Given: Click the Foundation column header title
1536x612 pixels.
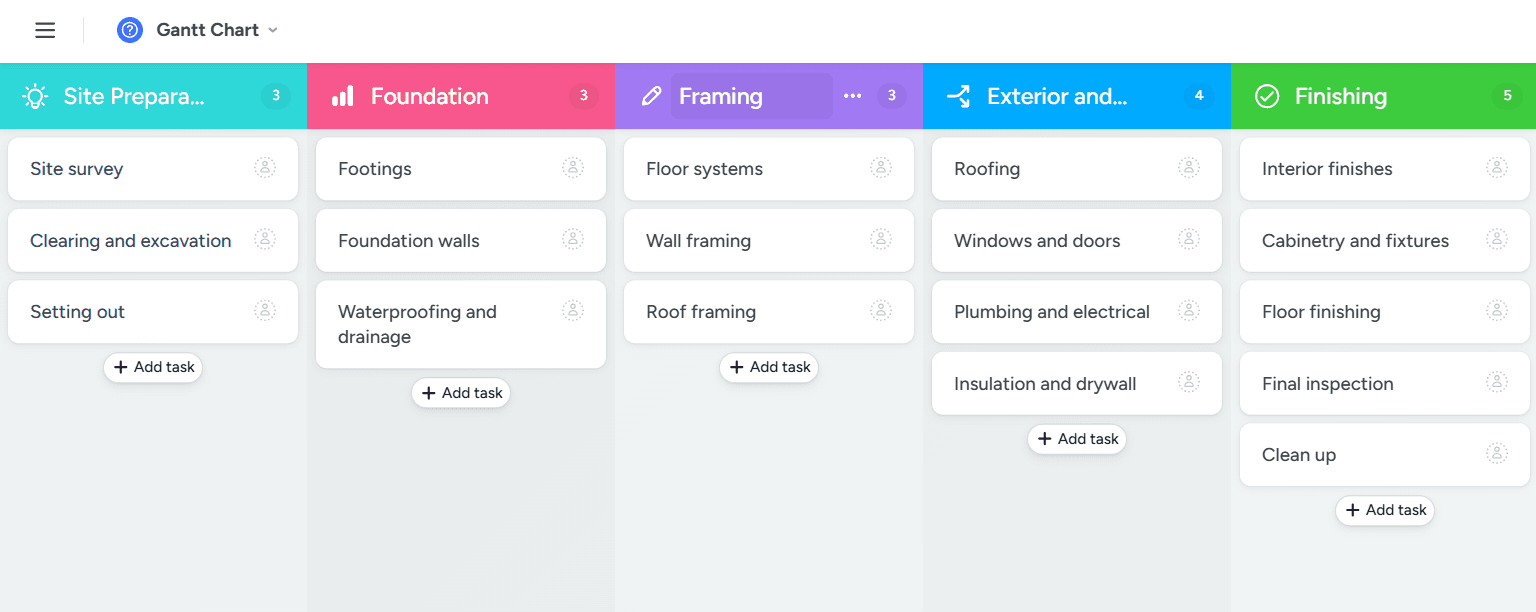Looking at the screenshot, I should tap(430, 96).
